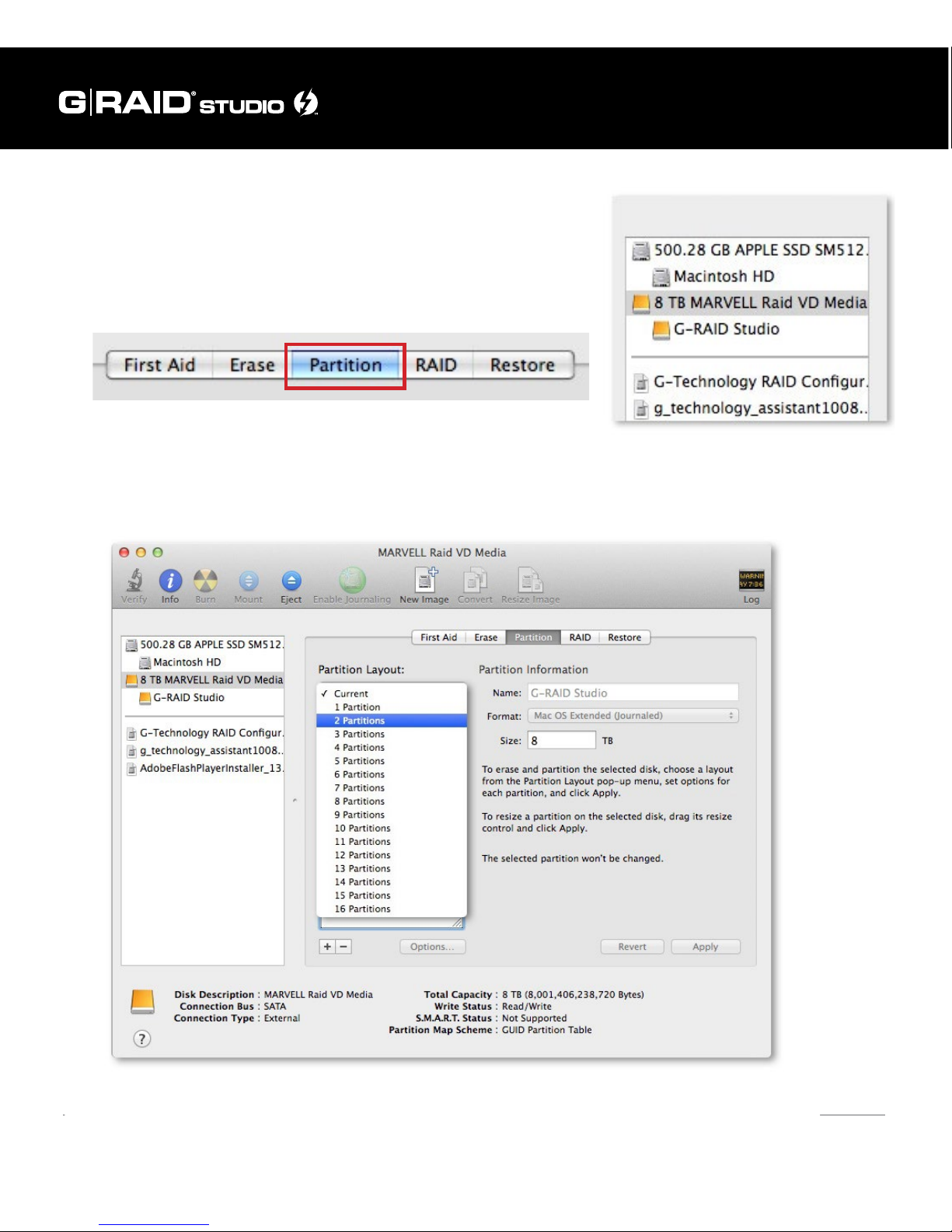Click the Size input field
Viewport: 952px width, 1232px height.
tap(562, 741)
